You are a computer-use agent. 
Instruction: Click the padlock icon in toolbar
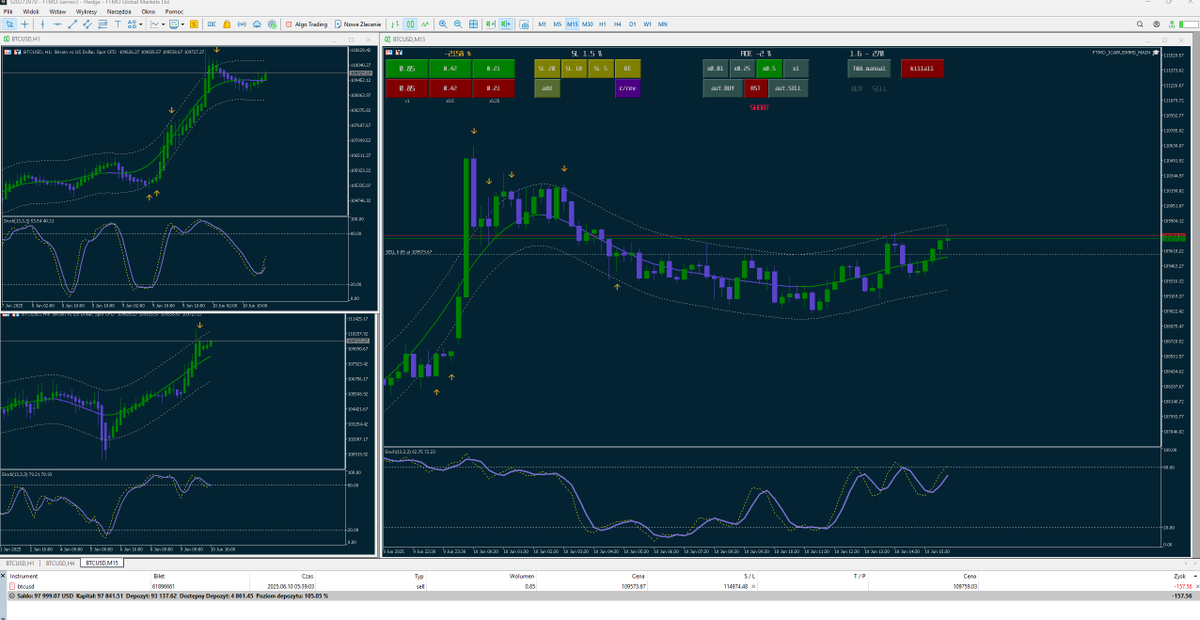pos(227,23)
